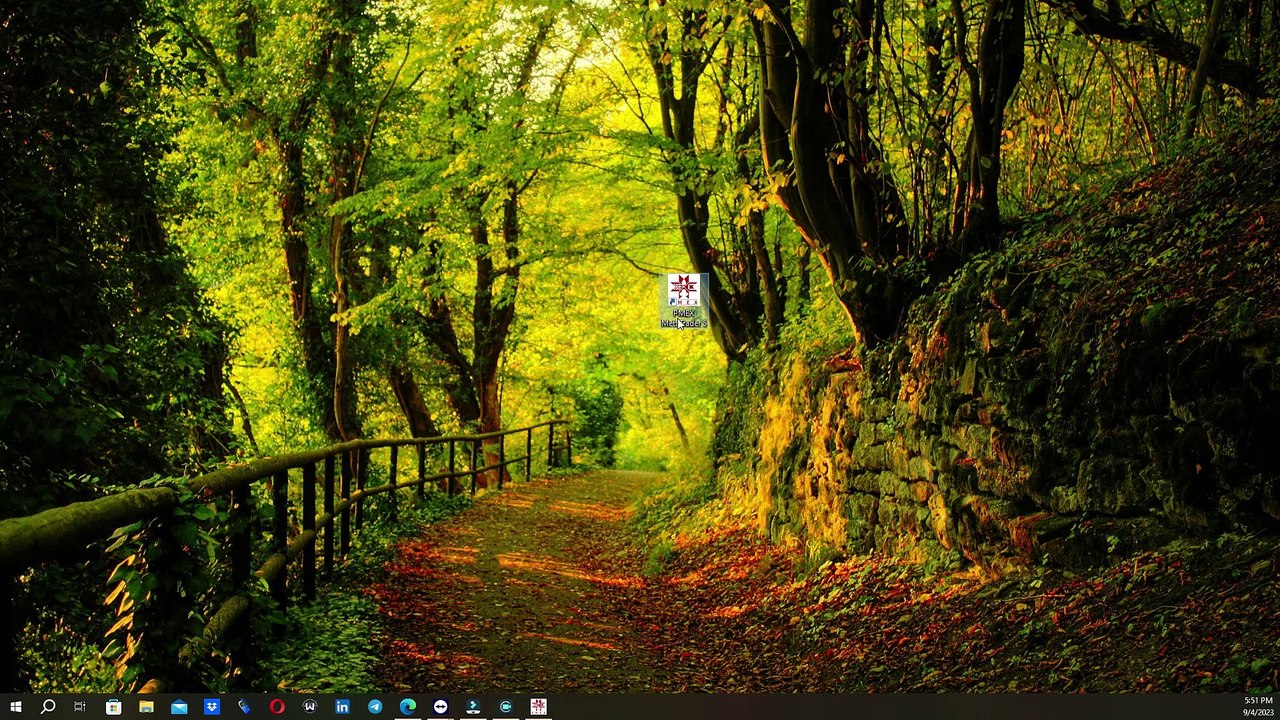
Task: Open File Explorer from taskbar
Action: 146,707
